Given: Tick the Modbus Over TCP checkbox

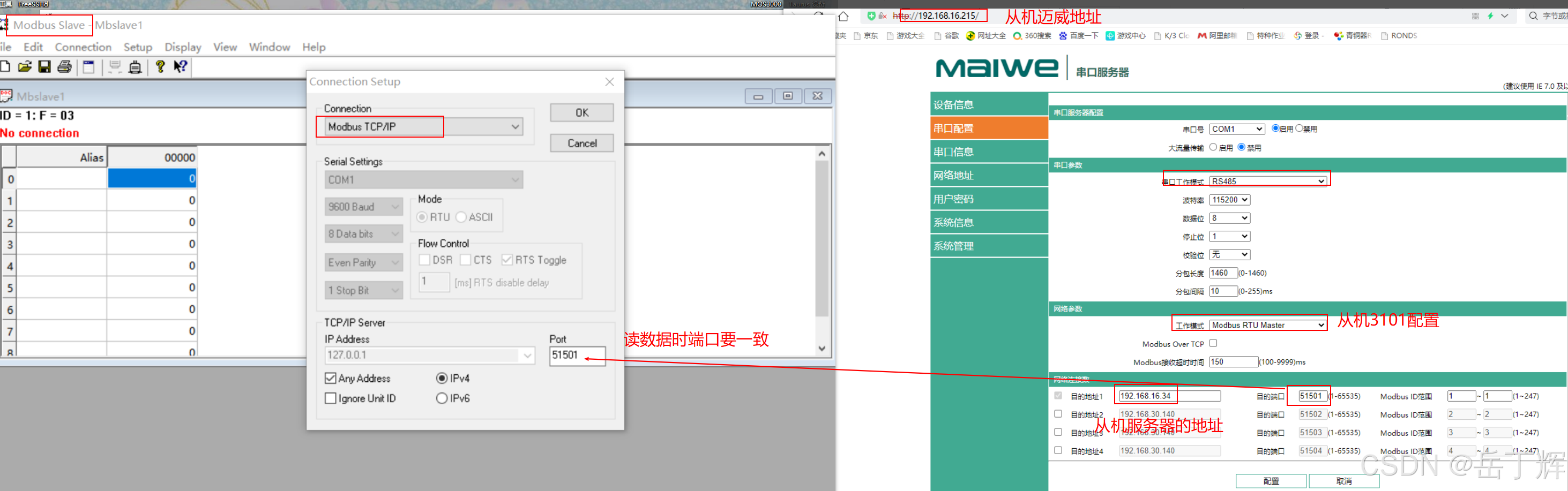Looking at the screenshot, I should [x=1213, y=343].
